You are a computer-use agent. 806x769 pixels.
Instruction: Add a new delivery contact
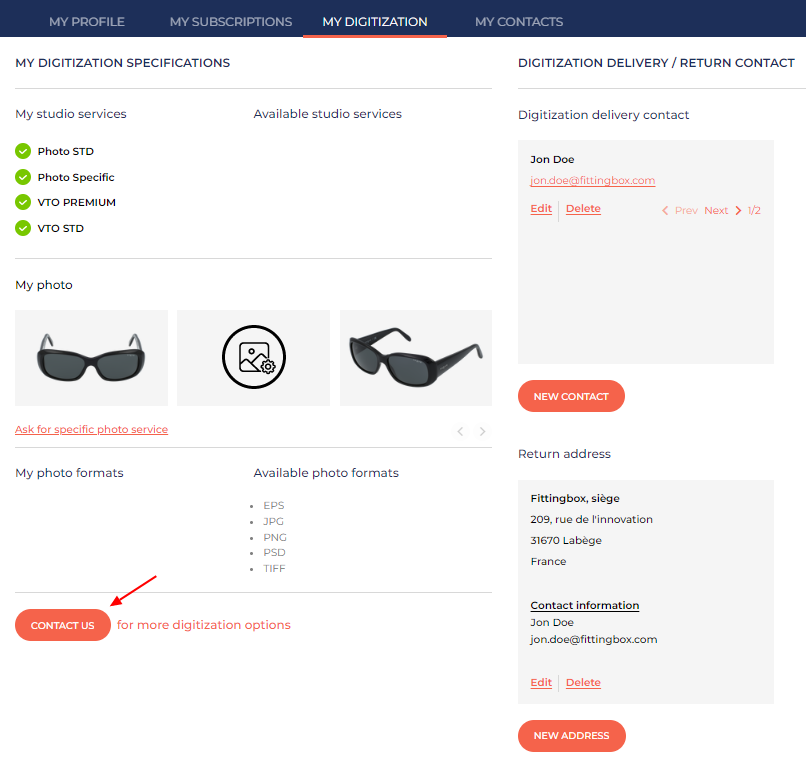tap(571, 396)
